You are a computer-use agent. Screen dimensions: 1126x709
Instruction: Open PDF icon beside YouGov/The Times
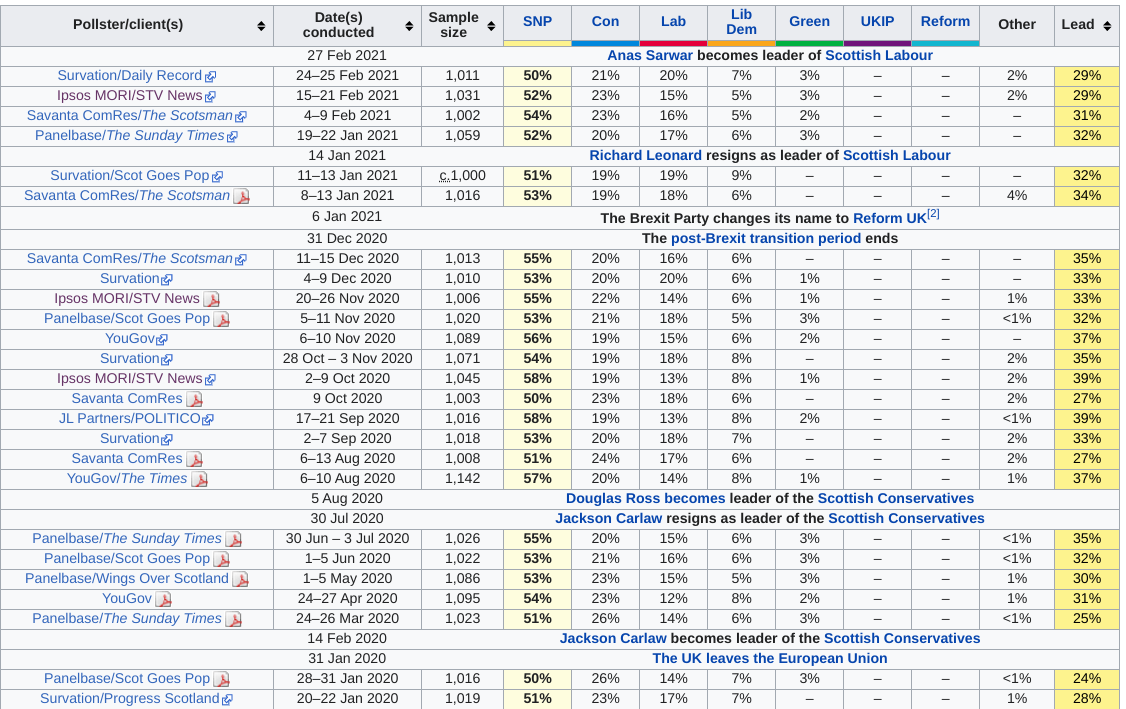[199, 479]
